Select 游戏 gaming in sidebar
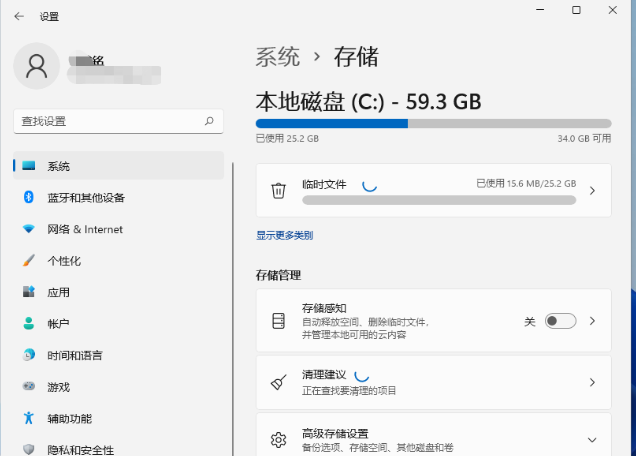The image size is (636, 456). (58, 387)
